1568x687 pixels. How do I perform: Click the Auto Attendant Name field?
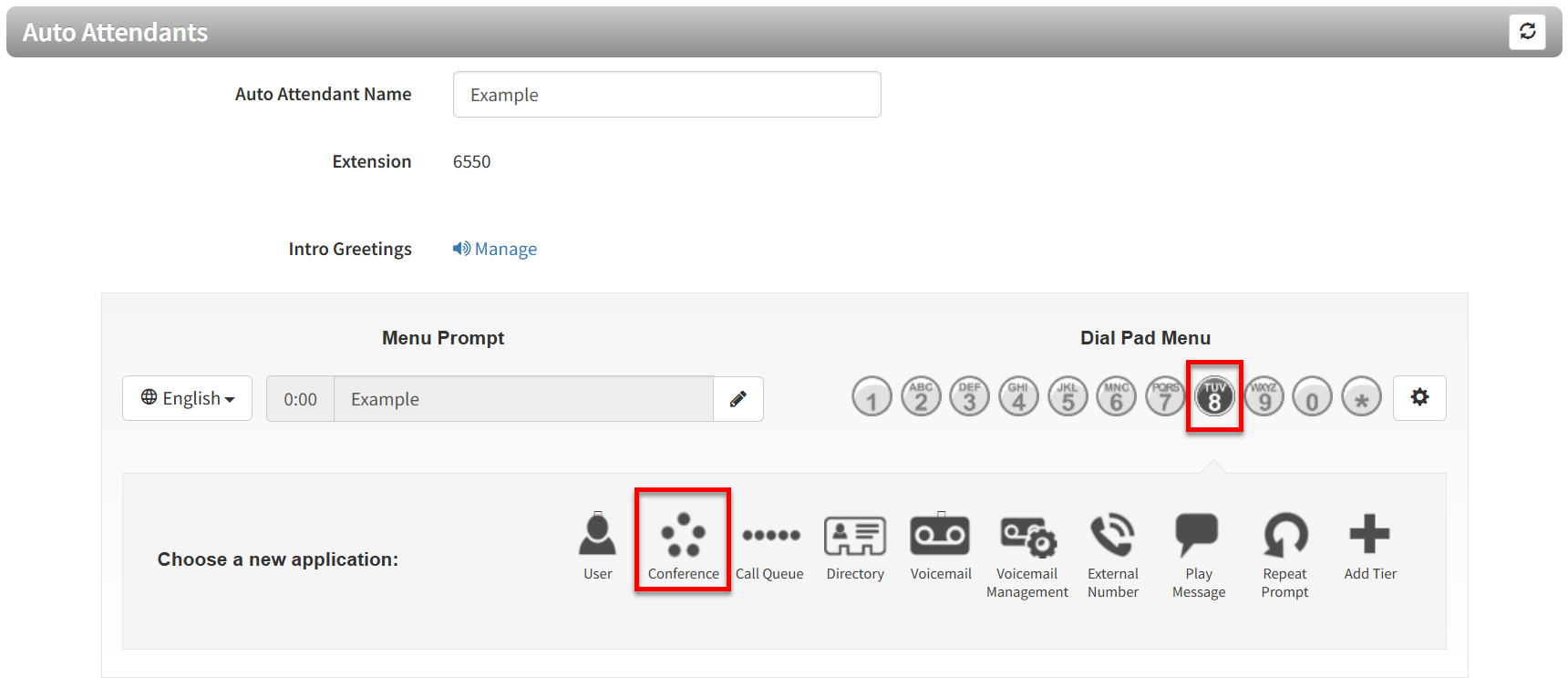click(667, 95)
